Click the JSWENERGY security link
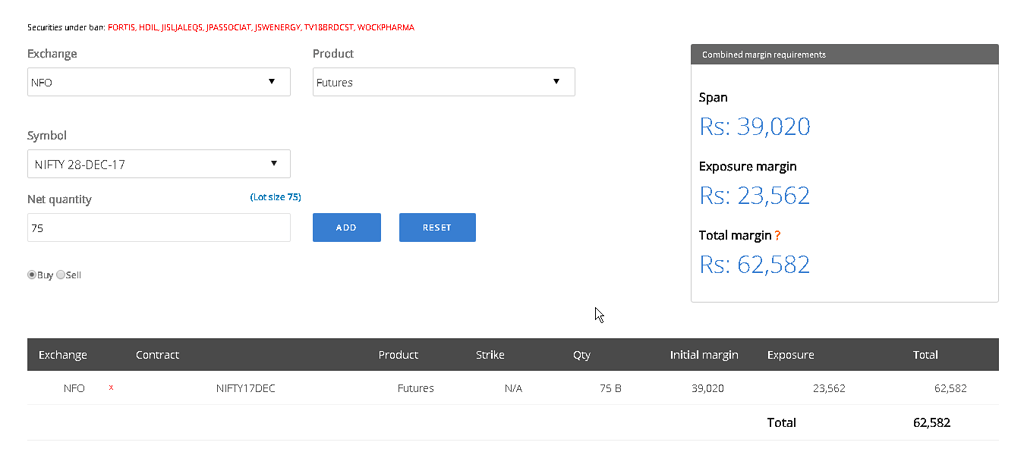Screen dimensions: 1024x455 (x=279, y=27)
